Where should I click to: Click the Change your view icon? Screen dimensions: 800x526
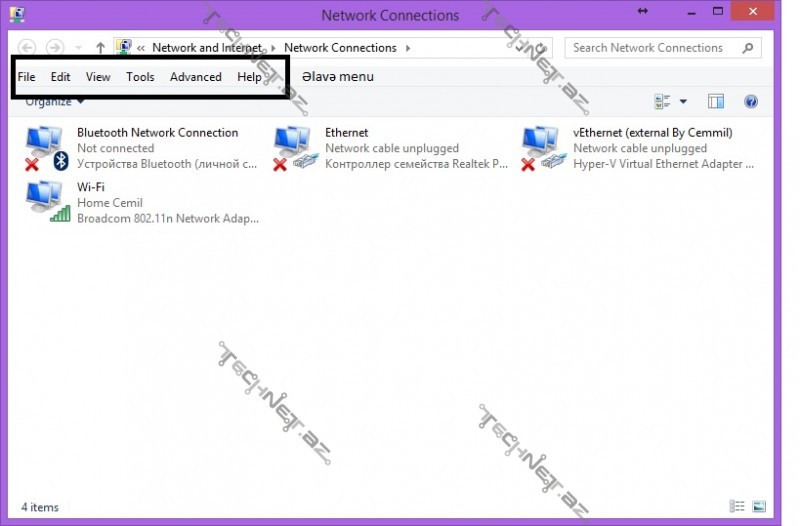(662, 102)
